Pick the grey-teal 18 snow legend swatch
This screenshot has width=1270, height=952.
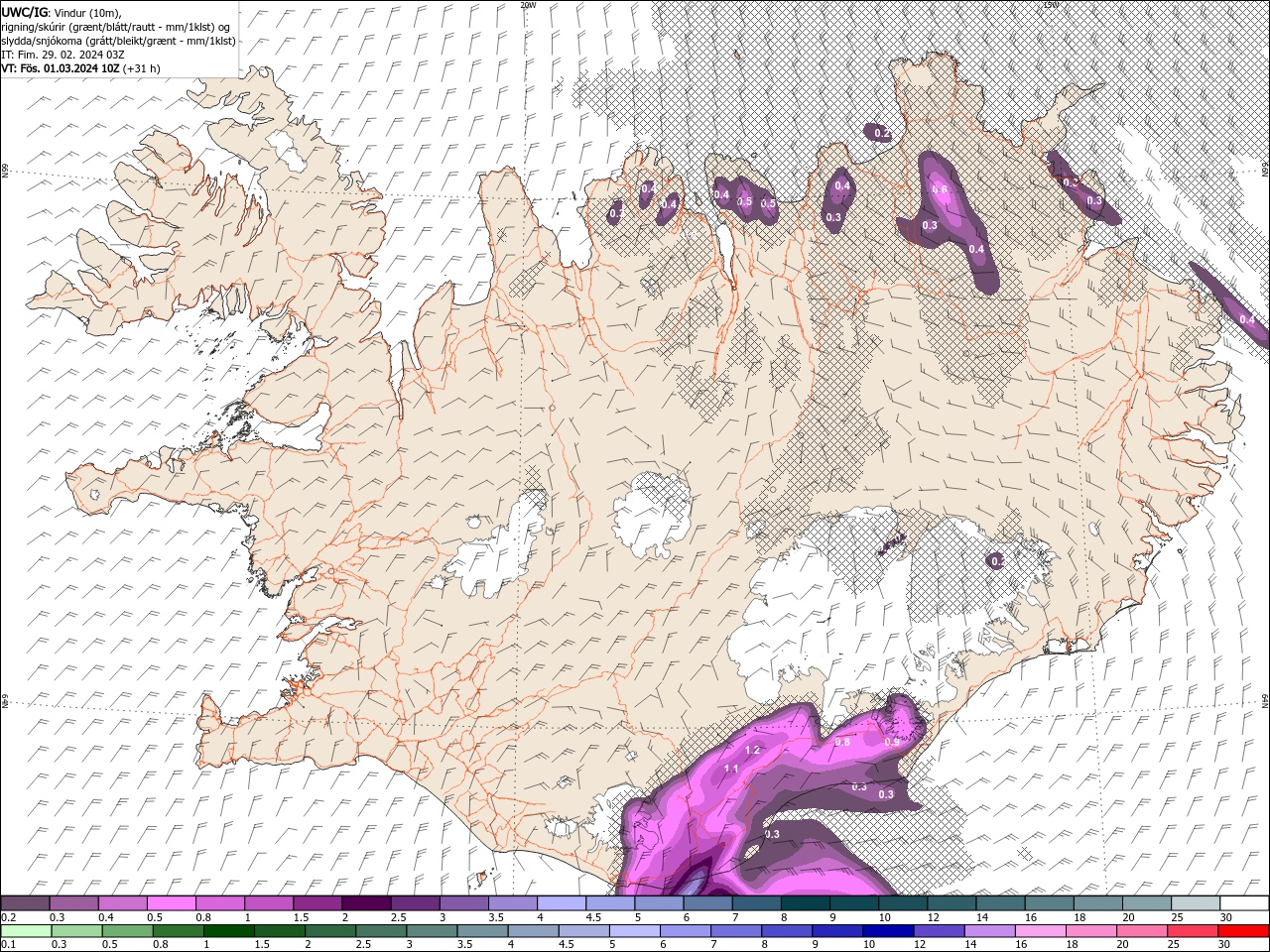point(1098,903)
